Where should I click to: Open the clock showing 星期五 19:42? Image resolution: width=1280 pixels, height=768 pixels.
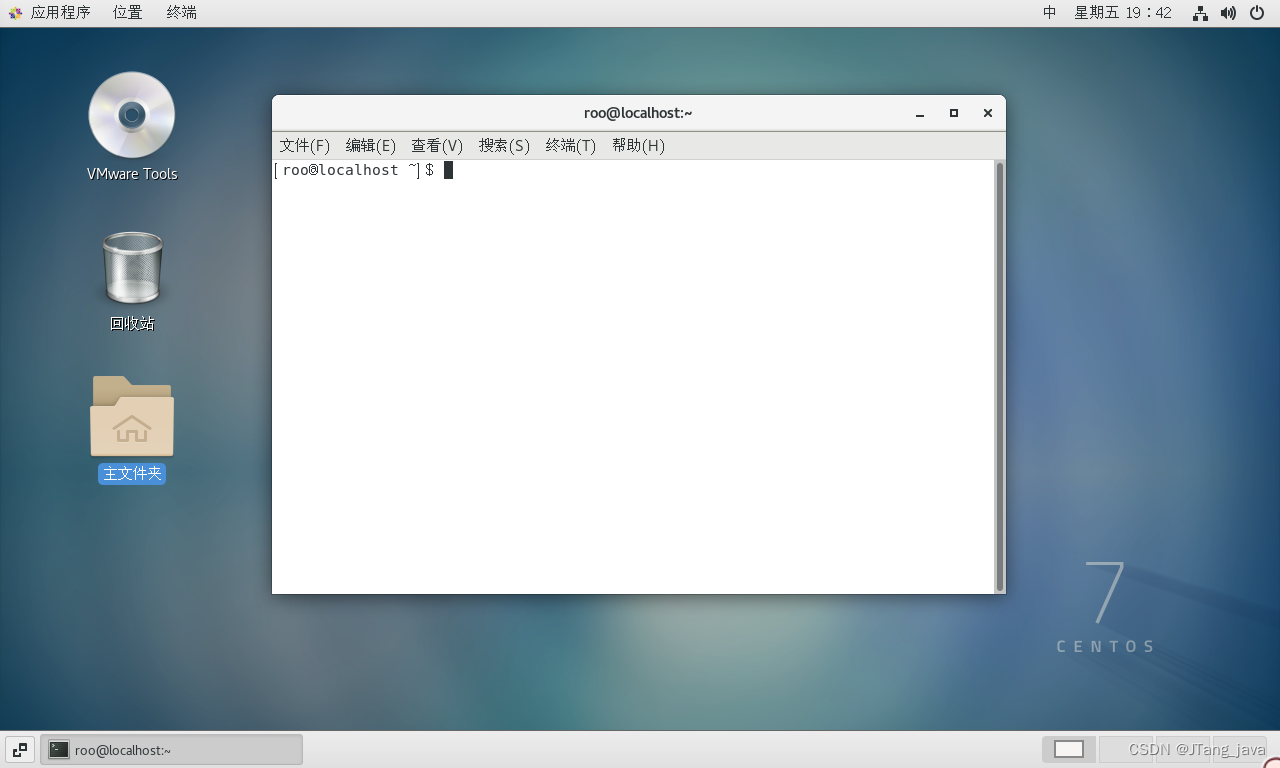point(1123,13)
